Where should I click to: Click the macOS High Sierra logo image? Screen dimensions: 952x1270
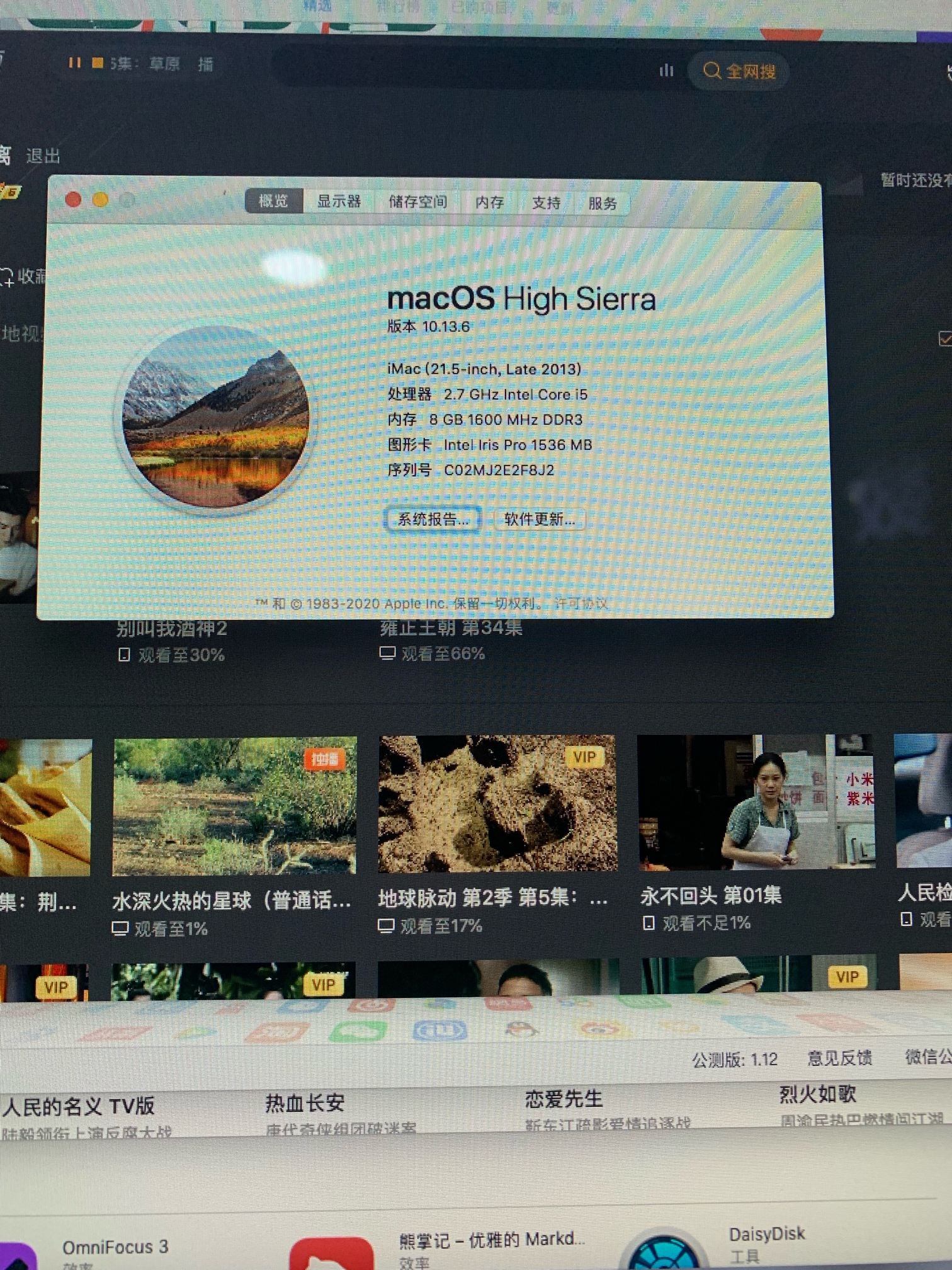(x=216, y=416)
